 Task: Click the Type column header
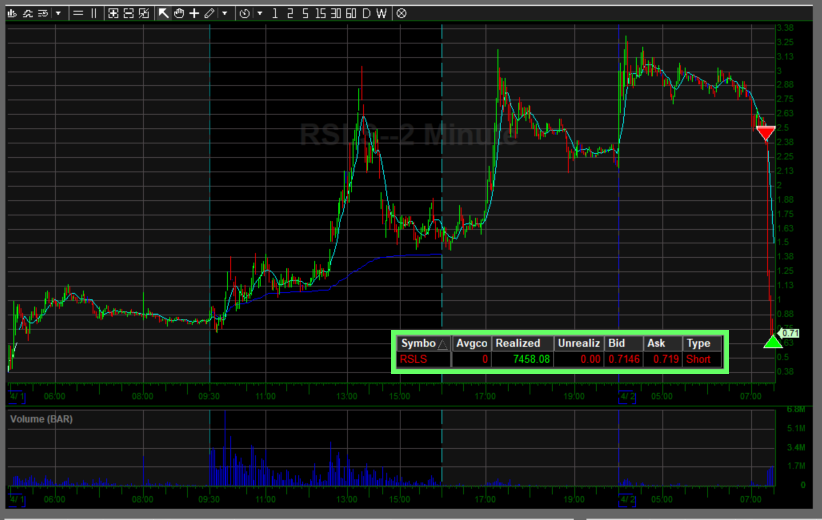click(703, 343)
